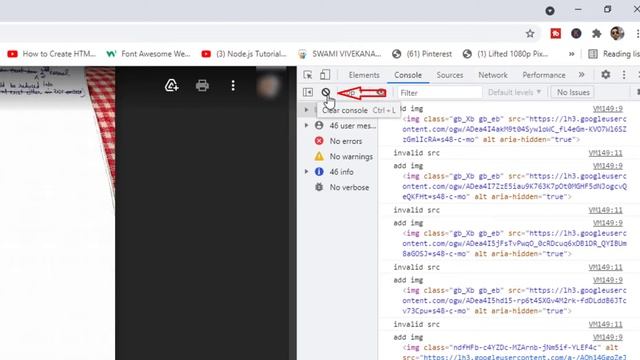The height and width of the screenshot is (360, 640).
Task: Select the No verbose filter row
Action: [x=342, y=187]
